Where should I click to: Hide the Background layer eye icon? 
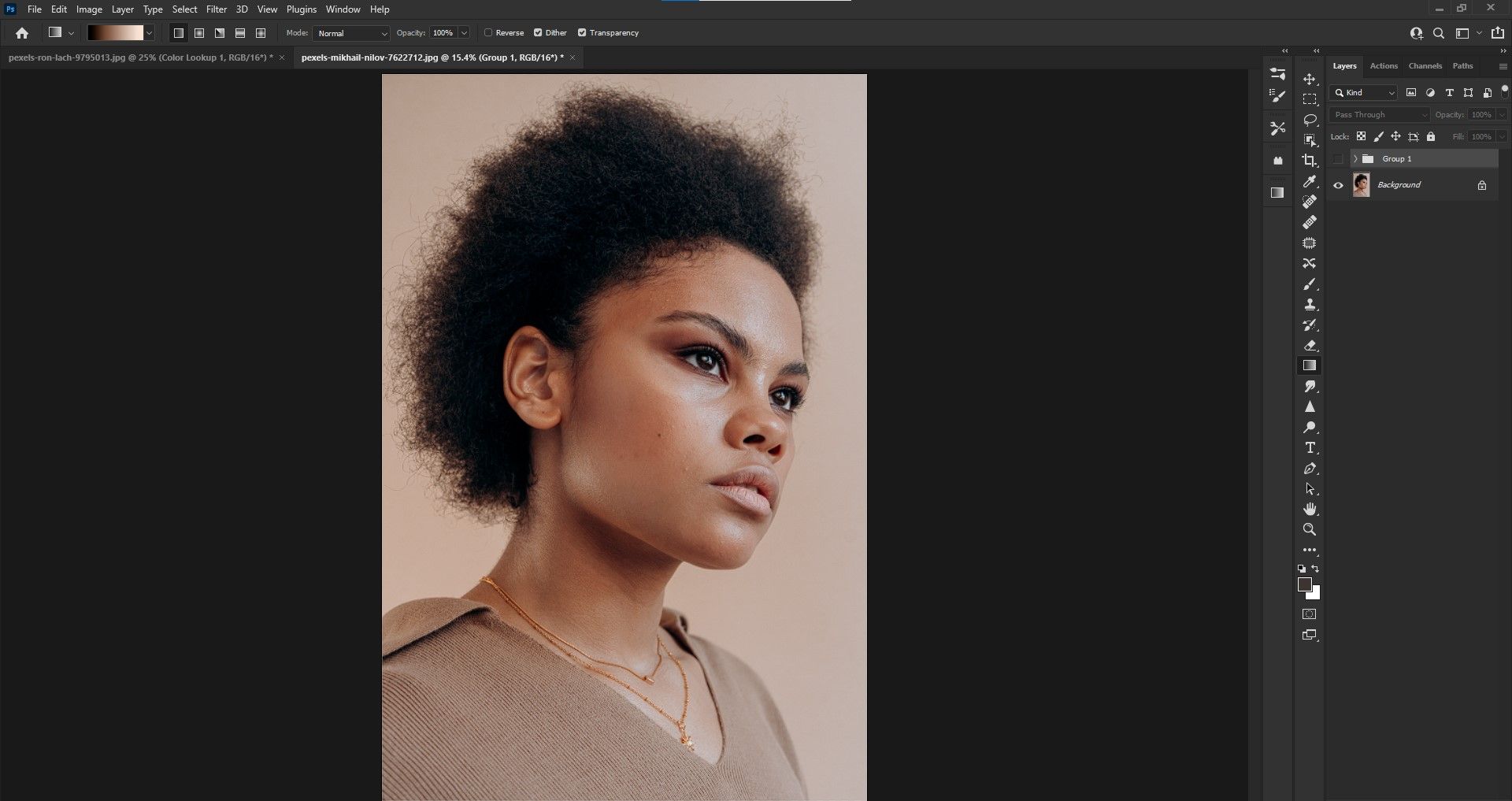pos(1338,186)
